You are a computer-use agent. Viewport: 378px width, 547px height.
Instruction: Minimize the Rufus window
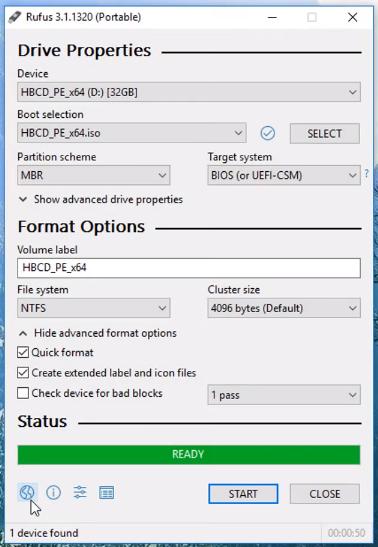coord(272,17)
